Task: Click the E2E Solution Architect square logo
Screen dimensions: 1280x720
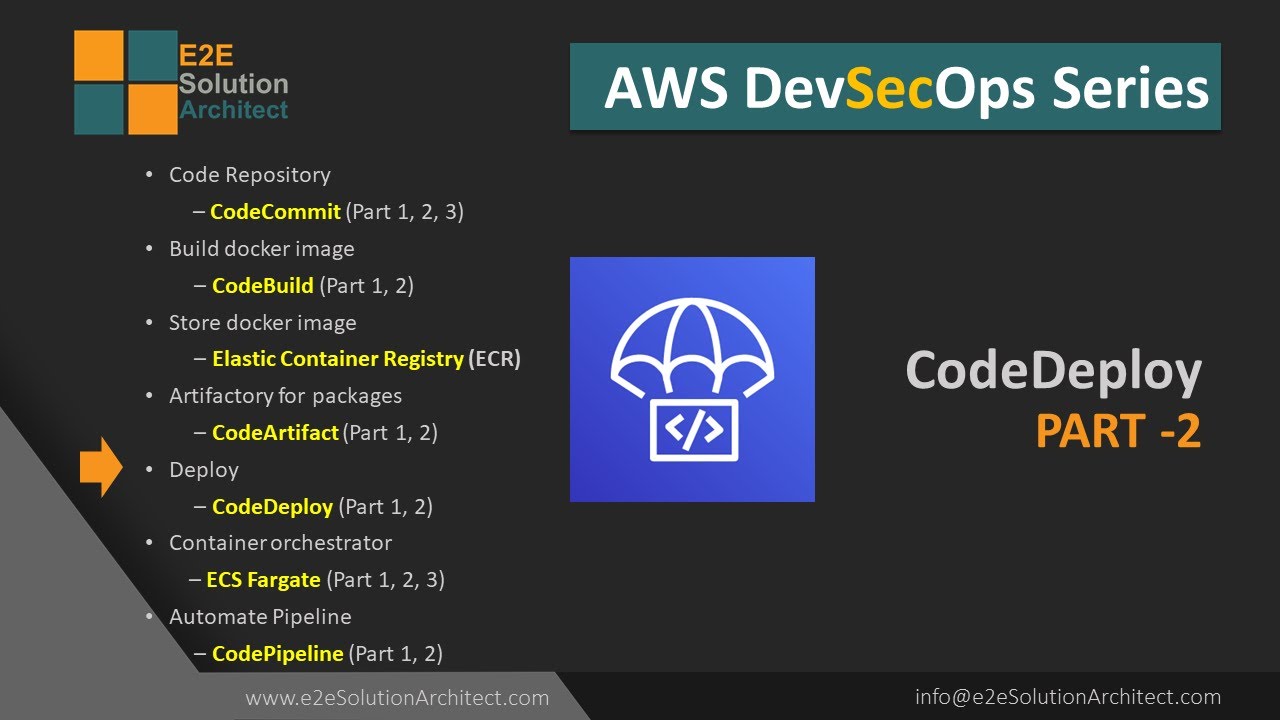Action: point(125,82)
